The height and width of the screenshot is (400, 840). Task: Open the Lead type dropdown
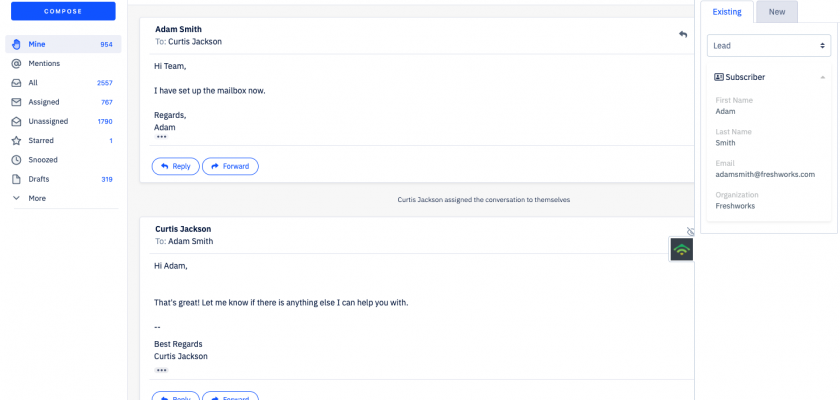coord(769,46)
